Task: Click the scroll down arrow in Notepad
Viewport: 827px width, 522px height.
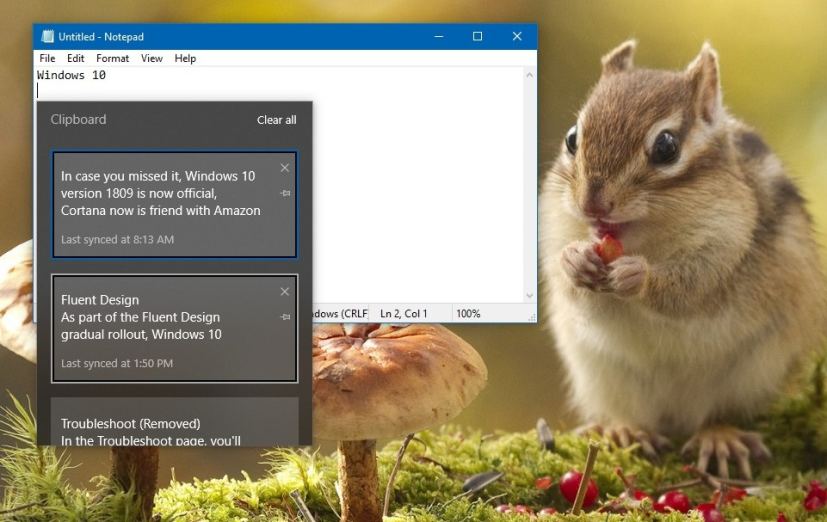Action: click(530, 296)
